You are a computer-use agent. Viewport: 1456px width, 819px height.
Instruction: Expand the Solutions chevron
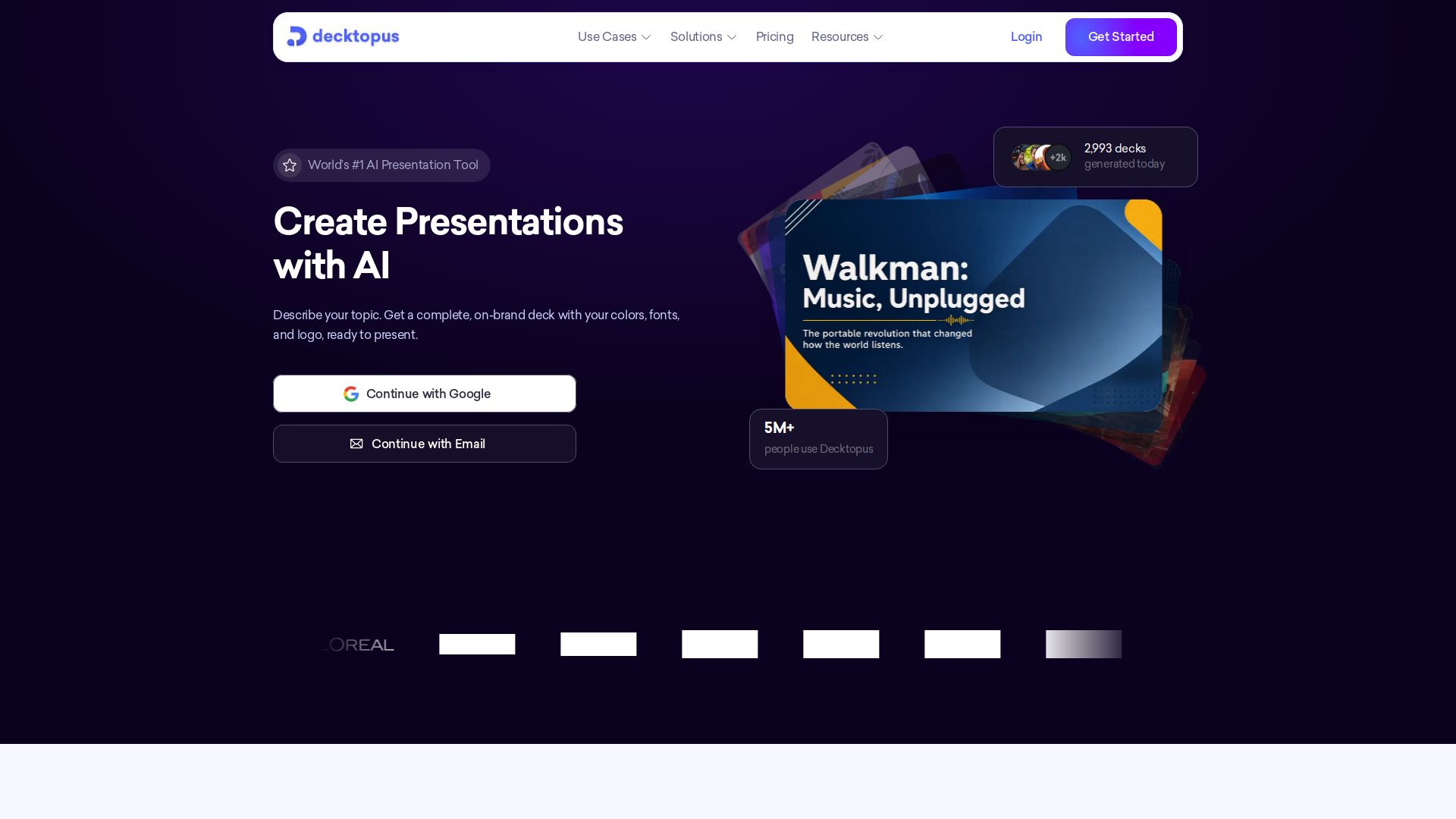click(x=732, y=37)
